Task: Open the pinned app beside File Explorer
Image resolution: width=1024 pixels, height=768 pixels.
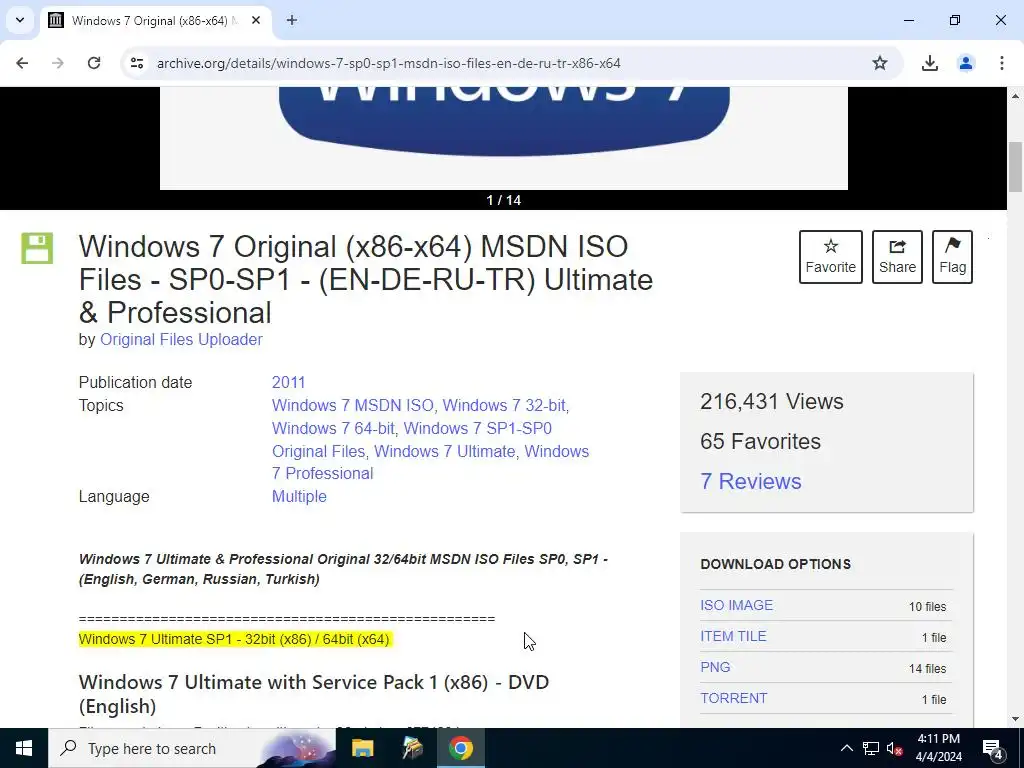Action: [x=412, y=748]
